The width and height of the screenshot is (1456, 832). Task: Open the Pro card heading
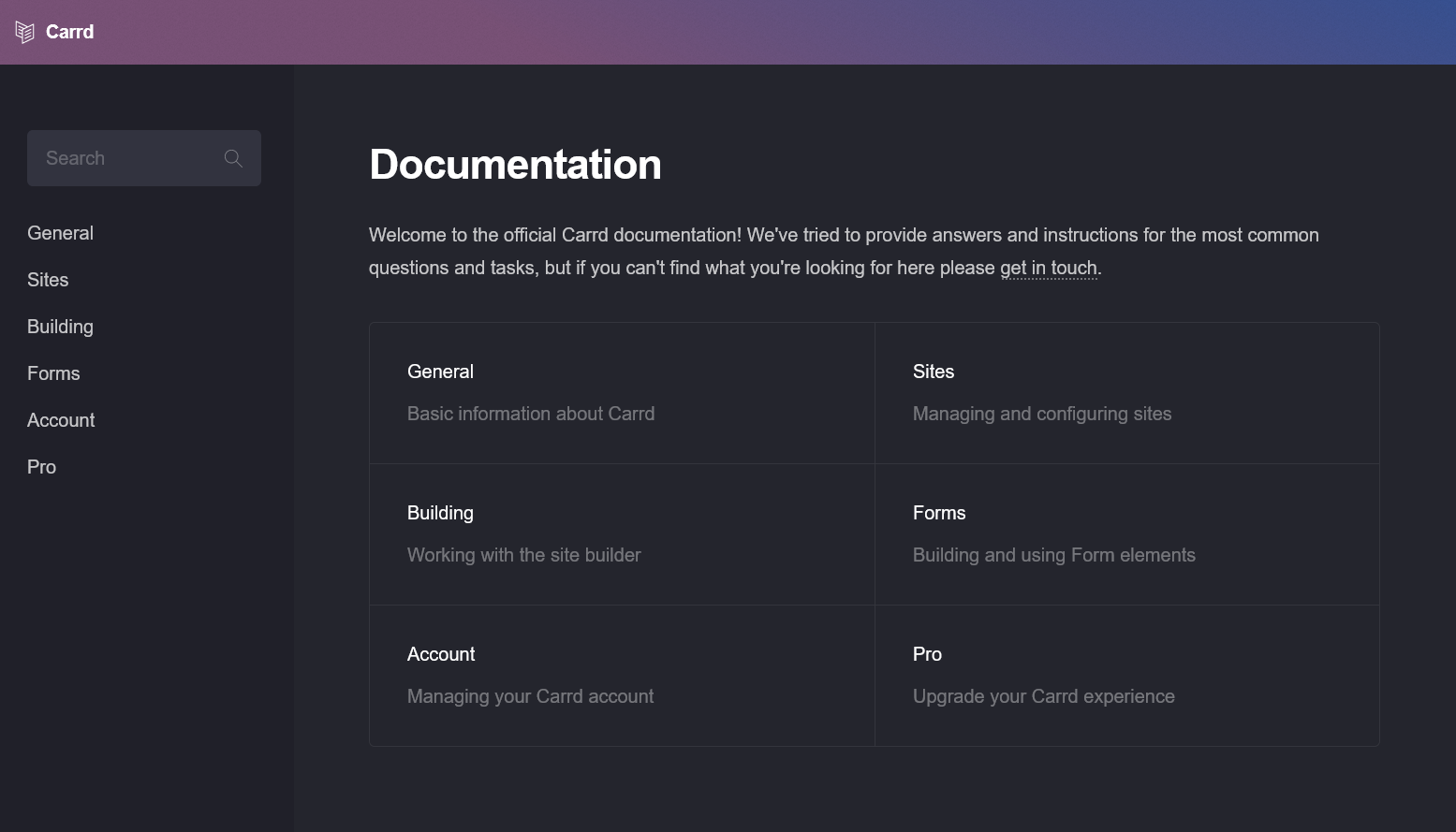927,654
